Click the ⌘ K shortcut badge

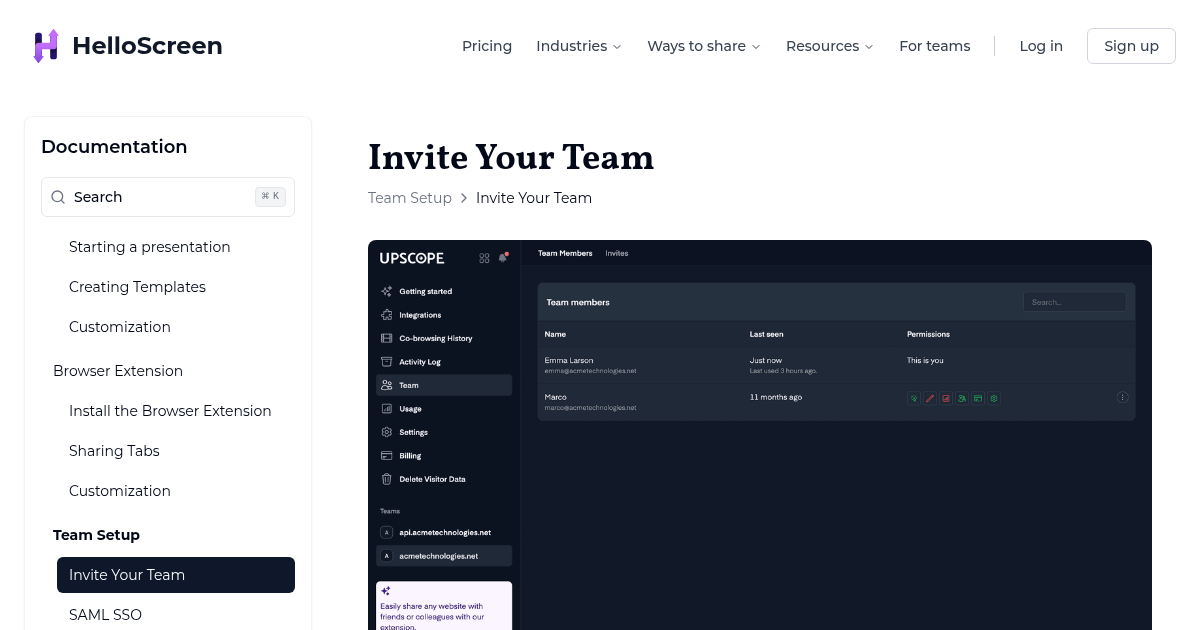270,197
